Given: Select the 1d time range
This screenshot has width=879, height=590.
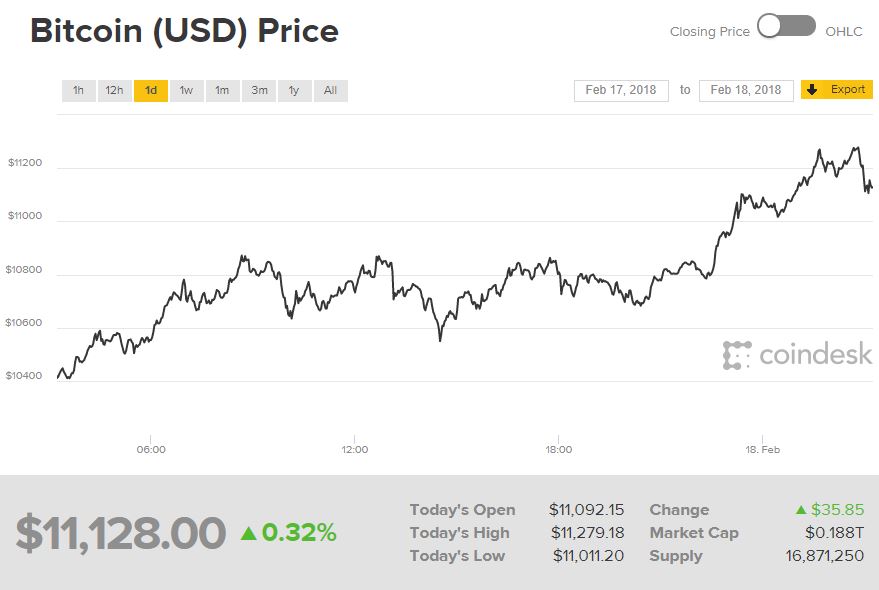Looking at the screenshot, I should [x=151, y=91].
